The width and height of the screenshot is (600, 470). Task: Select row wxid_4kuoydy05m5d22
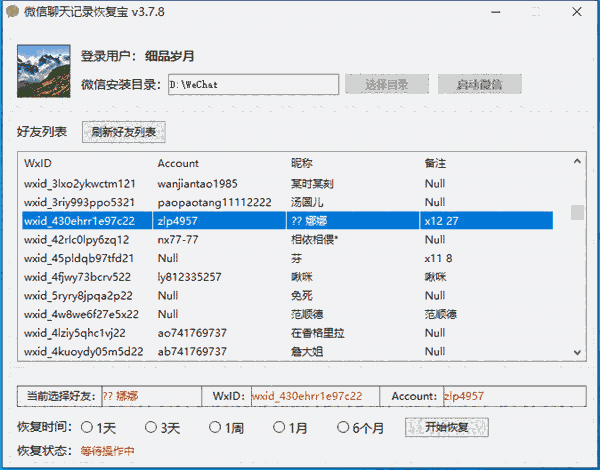[x=287, y=351]
